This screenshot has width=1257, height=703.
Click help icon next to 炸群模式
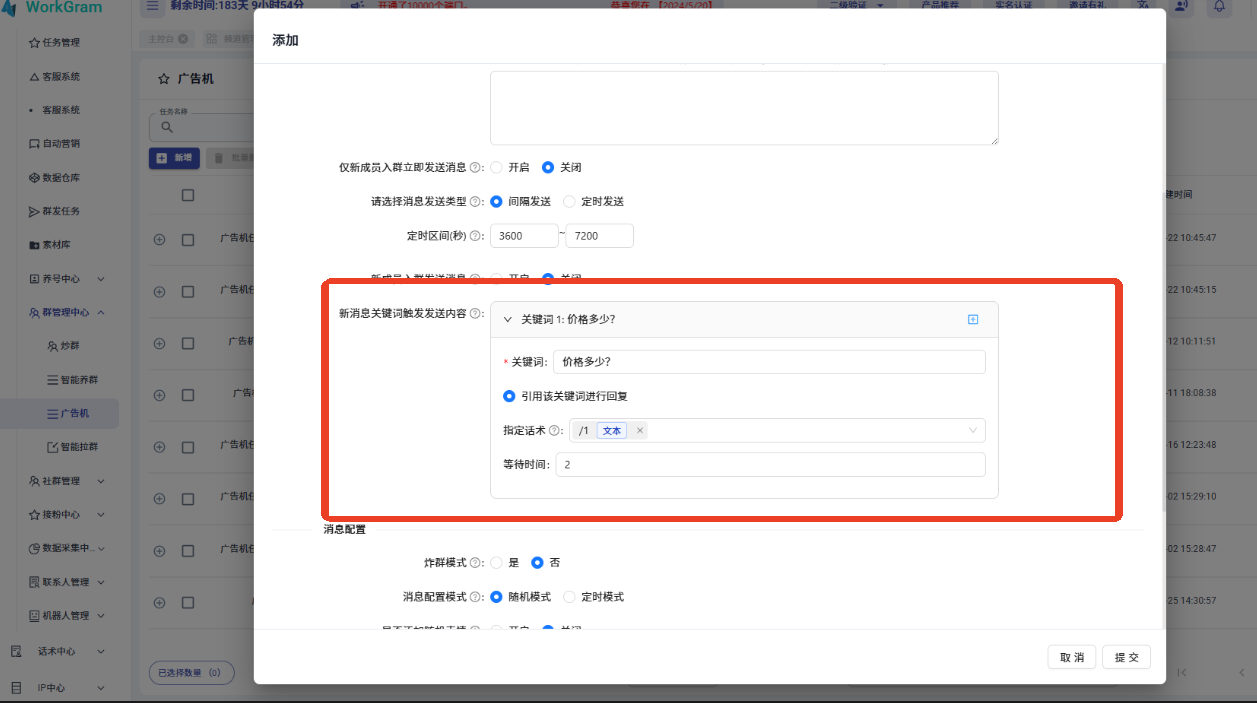[476, 563]
